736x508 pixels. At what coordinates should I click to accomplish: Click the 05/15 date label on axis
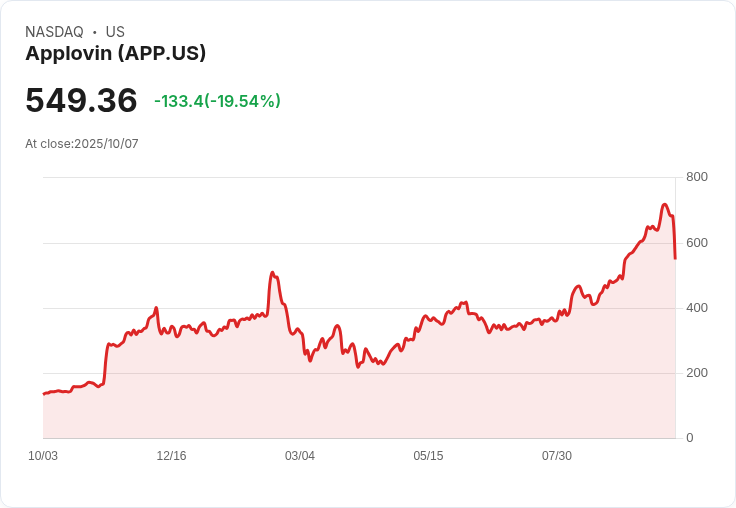point(428,456)
